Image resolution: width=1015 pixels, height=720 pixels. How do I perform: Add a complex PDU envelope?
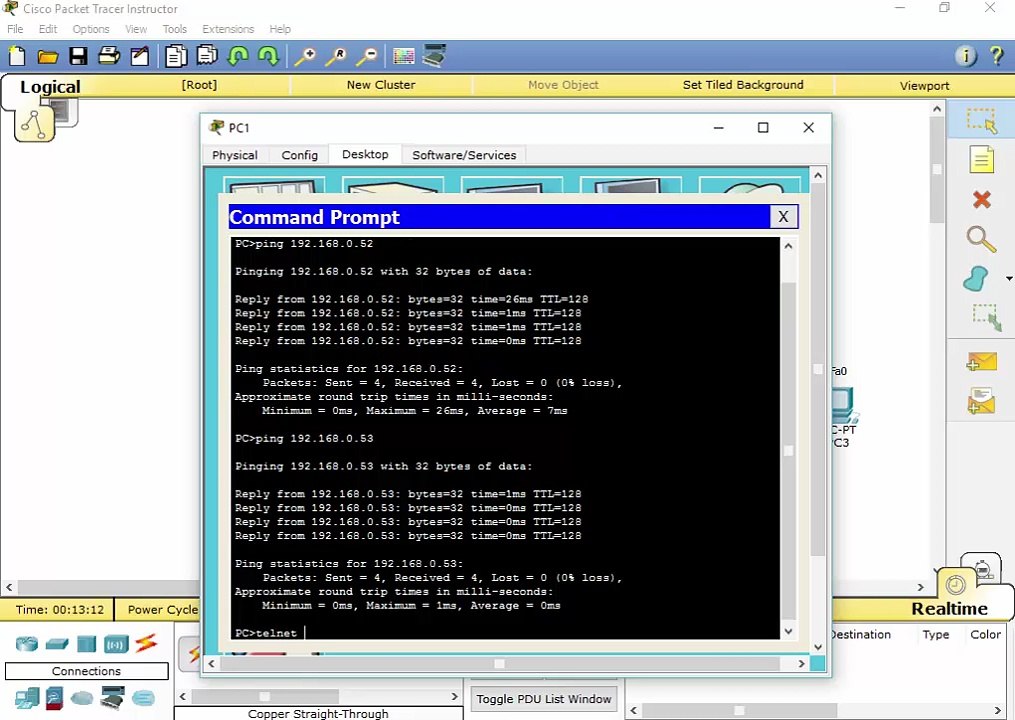[981, 401]
